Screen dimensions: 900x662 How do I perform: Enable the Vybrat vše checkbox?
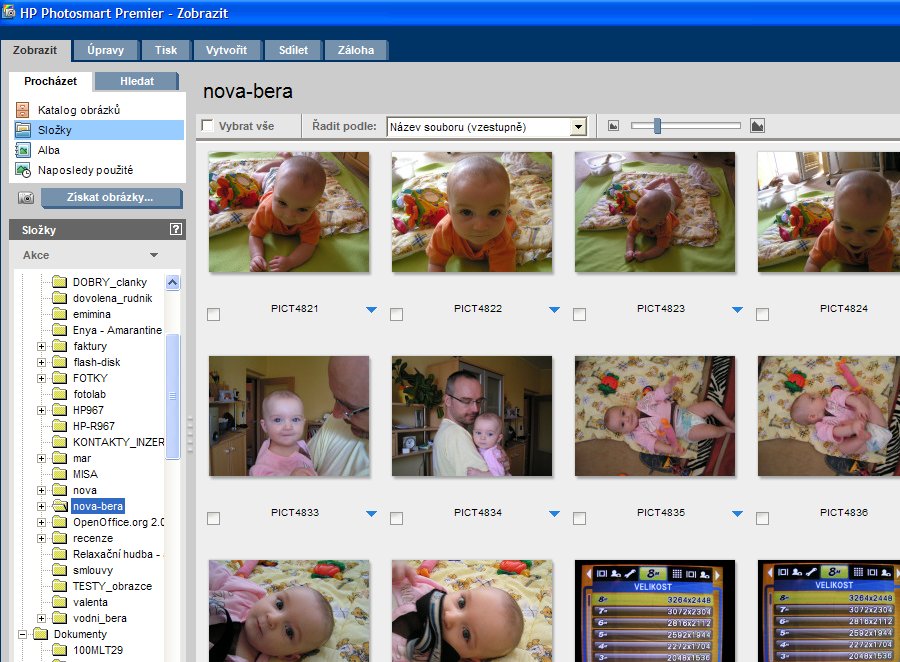click(208, 126)
